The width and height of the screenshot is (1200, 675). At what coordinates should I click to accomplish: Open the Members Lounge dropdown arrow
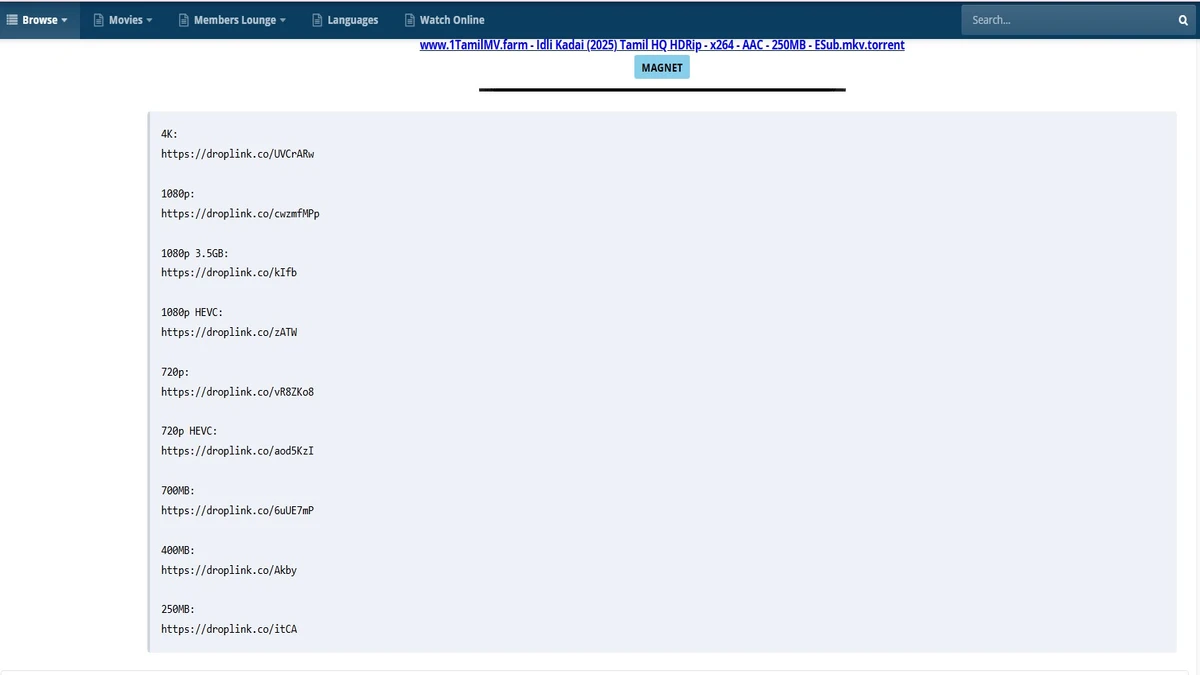coord(283,21)
